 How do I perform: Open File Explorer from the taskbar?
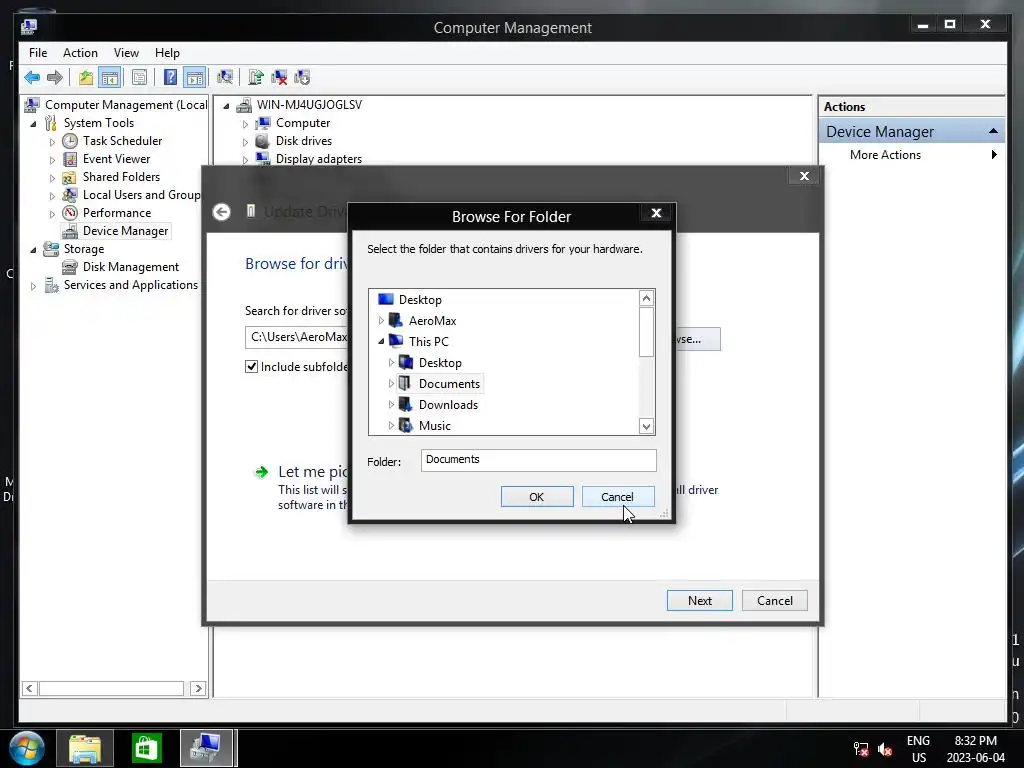[x=85, y=748]
